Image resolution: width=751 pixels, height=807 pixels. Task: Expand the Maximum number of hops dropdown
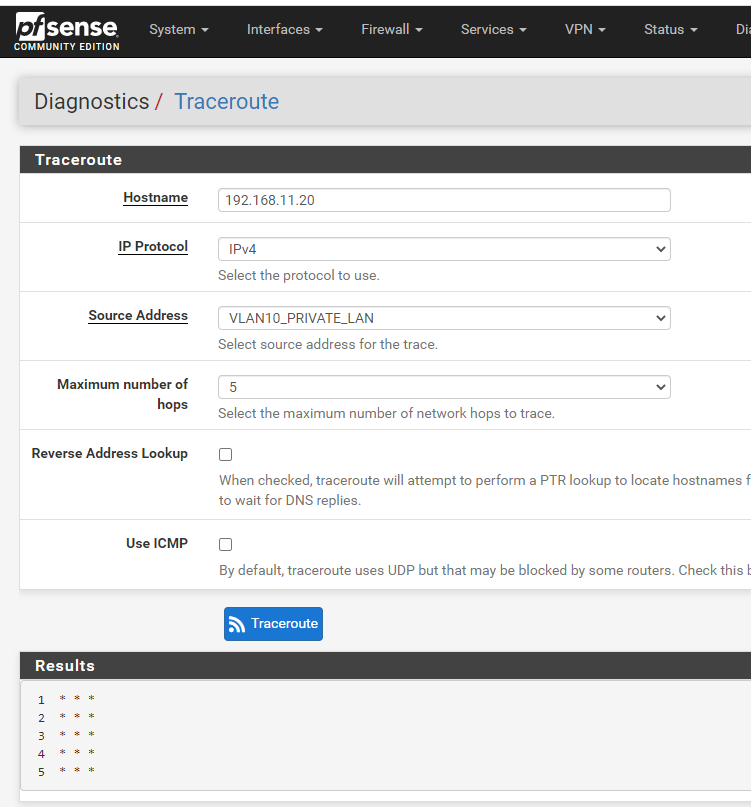pyautogui.click(x=444, y=387)
